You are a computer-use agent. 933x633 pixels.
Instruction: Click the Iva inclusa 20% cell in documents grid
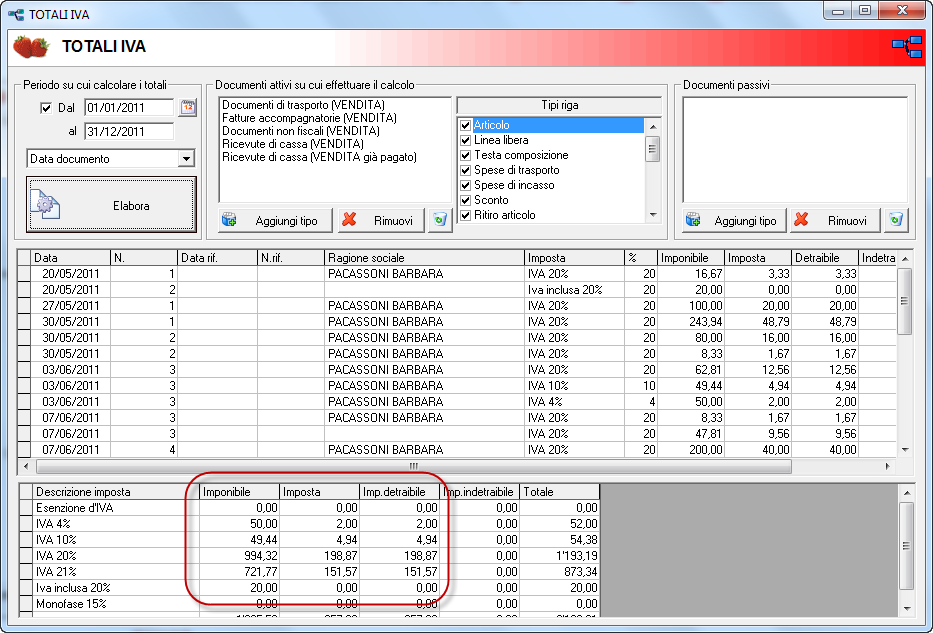(574, 290)
